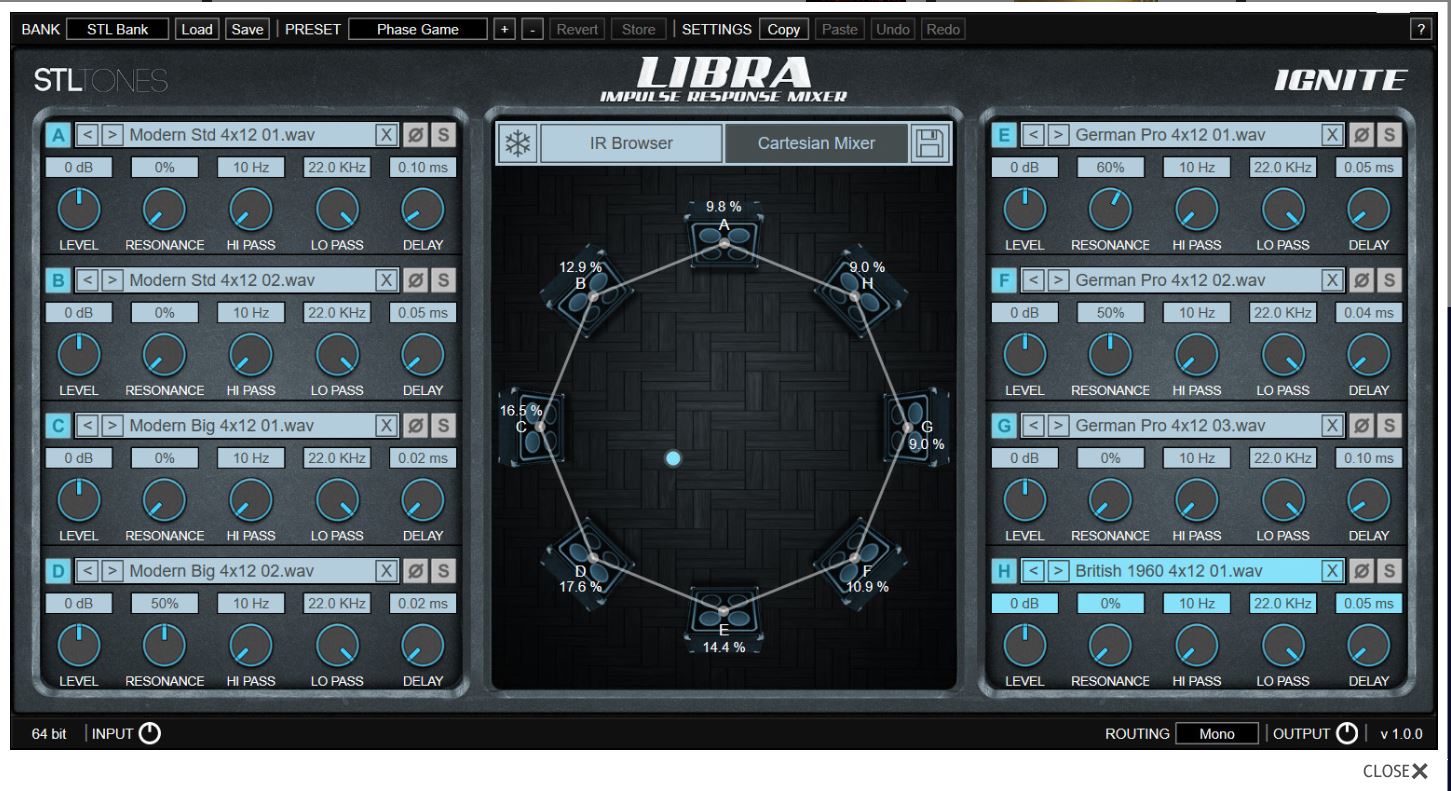Unload German Pro 4x12 01 with X
Image resolution: width=1451 pixels, height=791 pixels.
pos(1332,135)
